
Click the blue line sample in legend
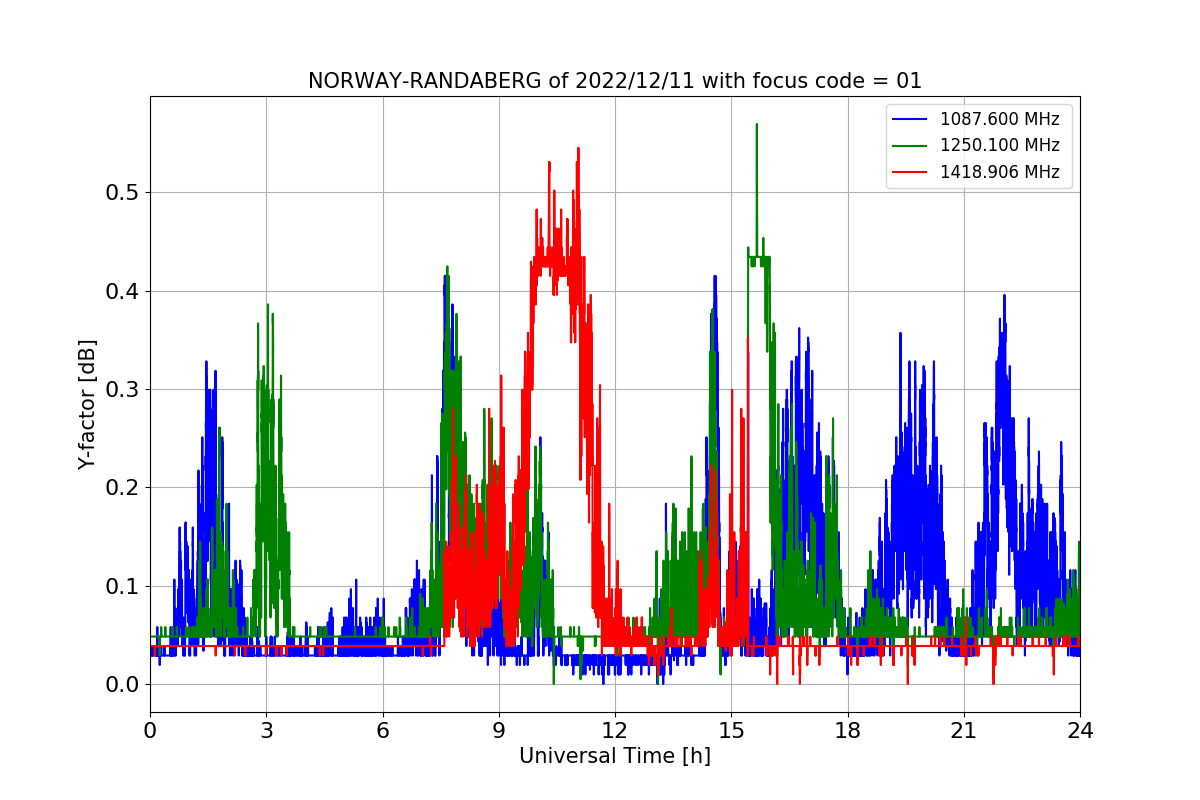[x=910, y=120]
